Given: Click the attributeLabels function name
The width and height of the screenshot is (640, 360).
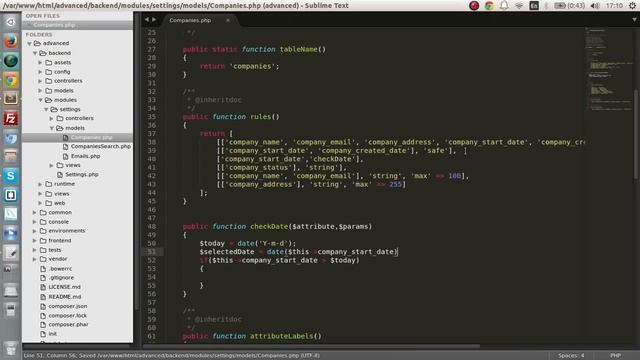Looking at the screenshot, I should click(x=281, y=336).
